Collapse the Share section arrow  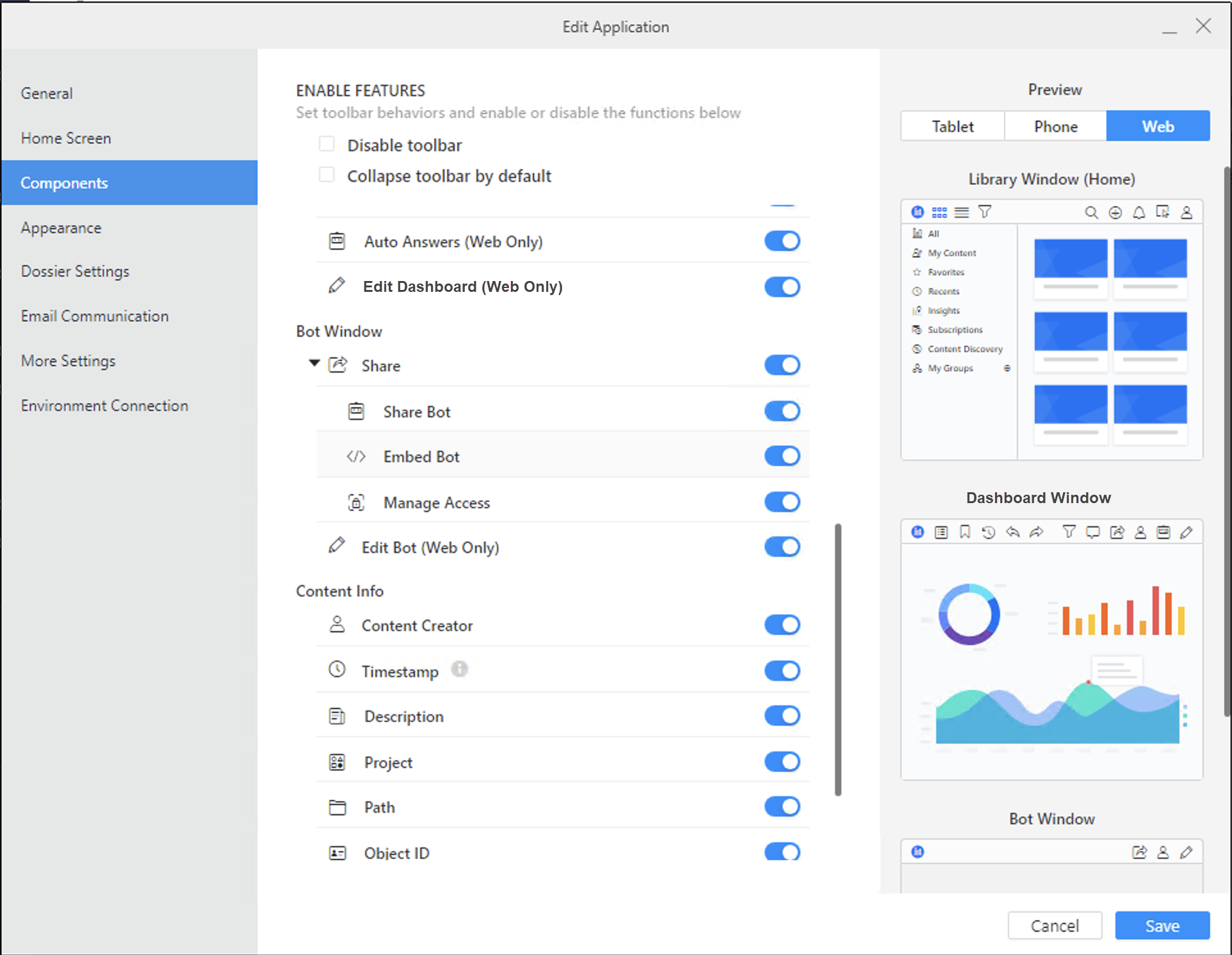point(314,364)
